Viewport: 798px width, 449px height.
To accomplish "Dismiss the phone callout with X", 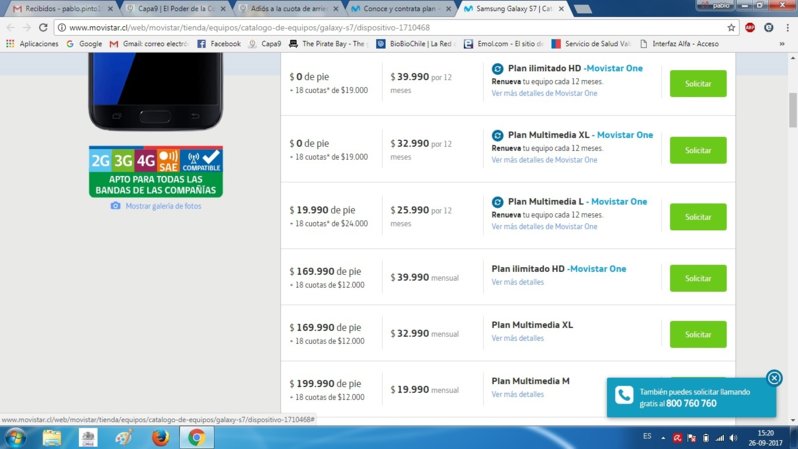I will [774, 378].
